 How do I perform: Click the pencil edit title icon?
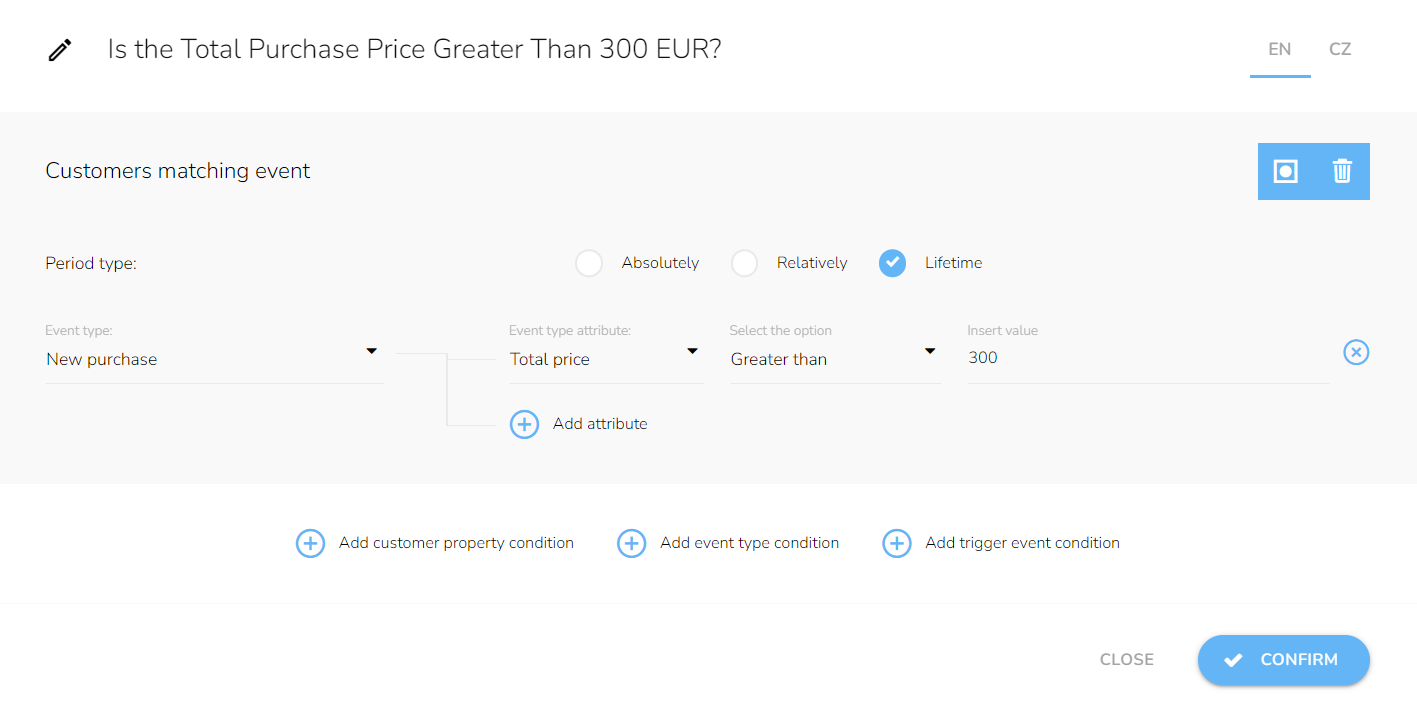(60, 50)
